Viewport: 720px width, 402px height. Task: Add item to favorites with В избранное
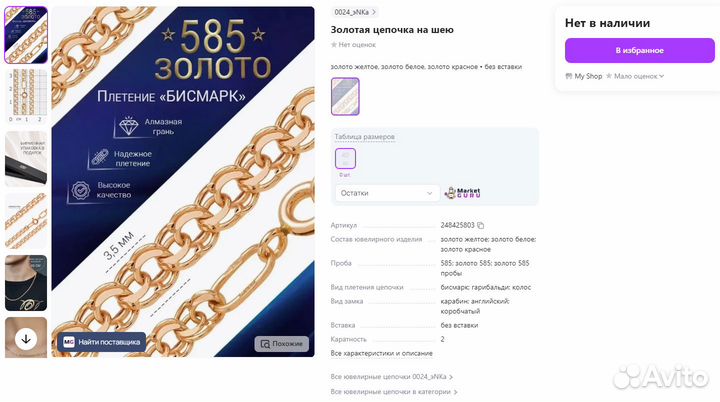pos(640,51)
